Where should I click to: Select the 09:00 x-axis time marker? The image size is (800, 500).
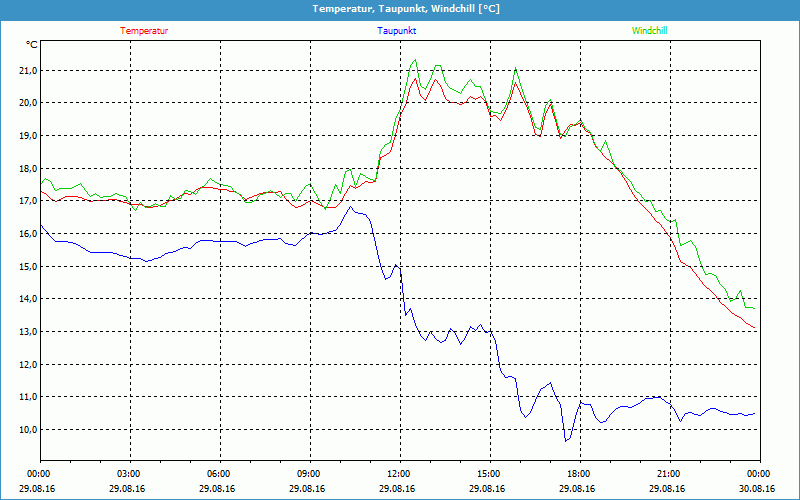click(309, 474)
